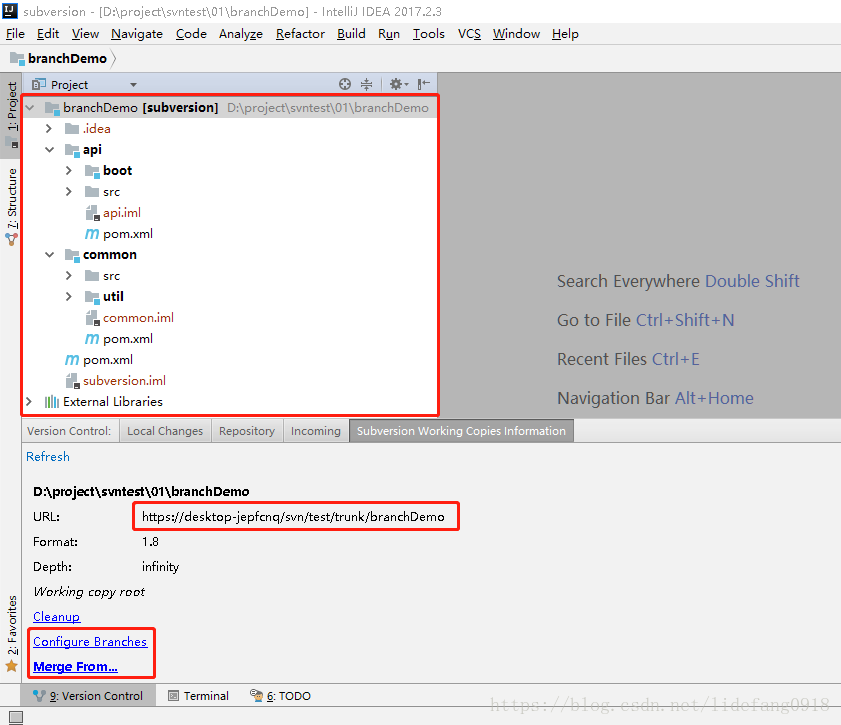Click the tool windows toggle icon in status bar

(x=16, y=717)
